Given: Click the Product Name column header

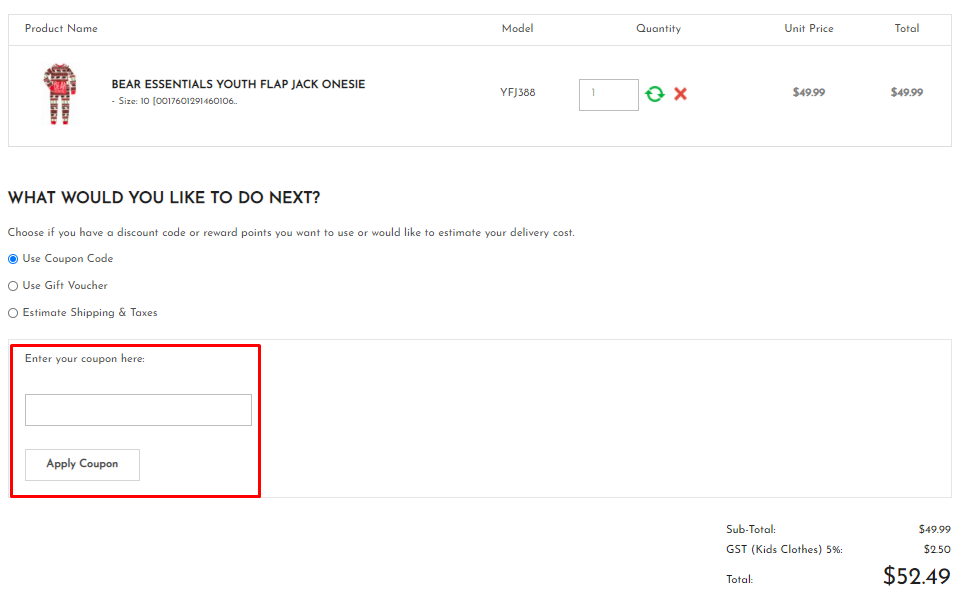Looking at the screenshot, I should click(61, 28).
